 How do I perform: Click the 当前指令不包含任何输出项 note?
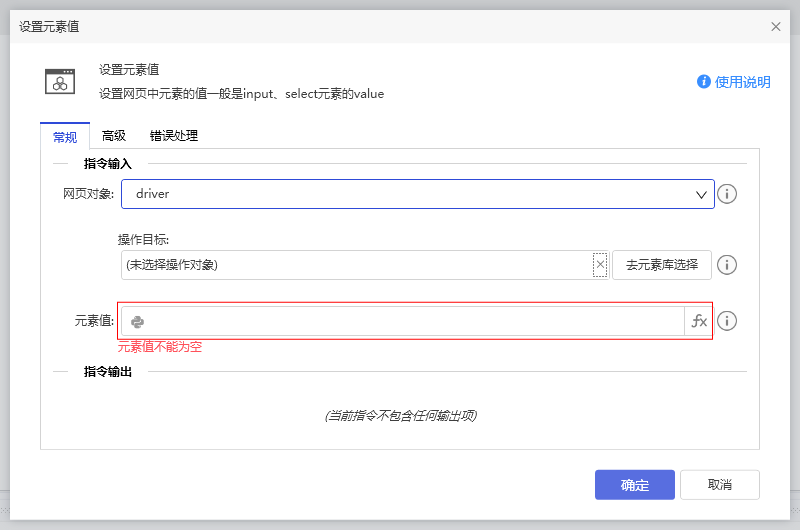401,416
